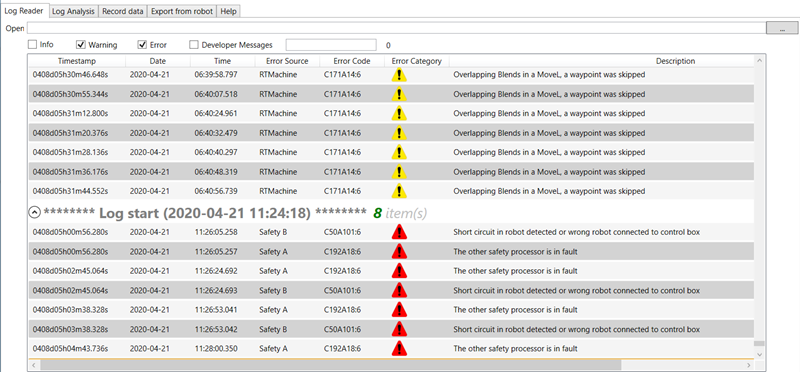Viewport: 800px width, 372px height.
Task: Click time cell 11:26:05.257
Action: 216,252
